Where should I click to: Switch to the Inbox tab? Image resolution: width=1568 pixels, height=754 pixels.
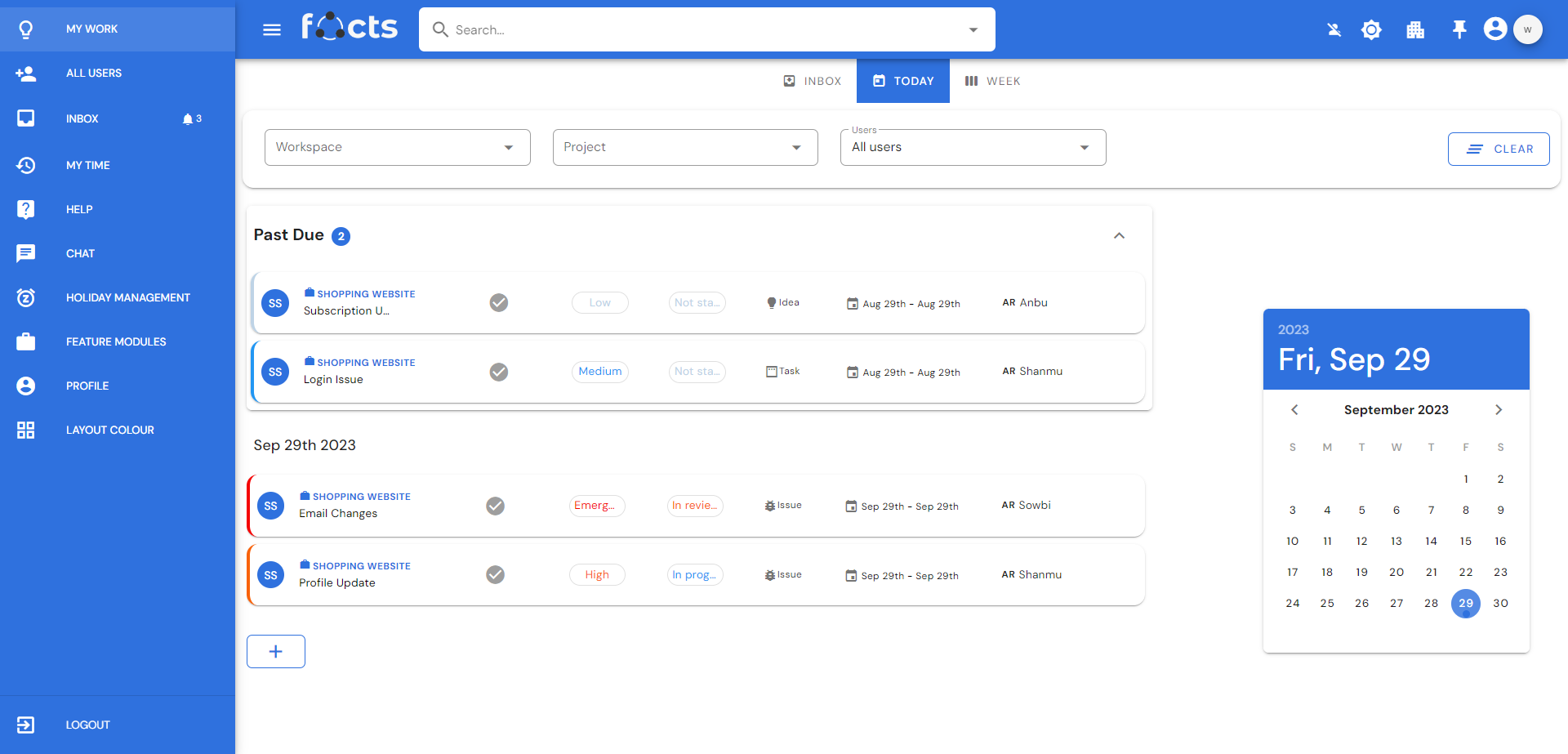coord(813,81)
